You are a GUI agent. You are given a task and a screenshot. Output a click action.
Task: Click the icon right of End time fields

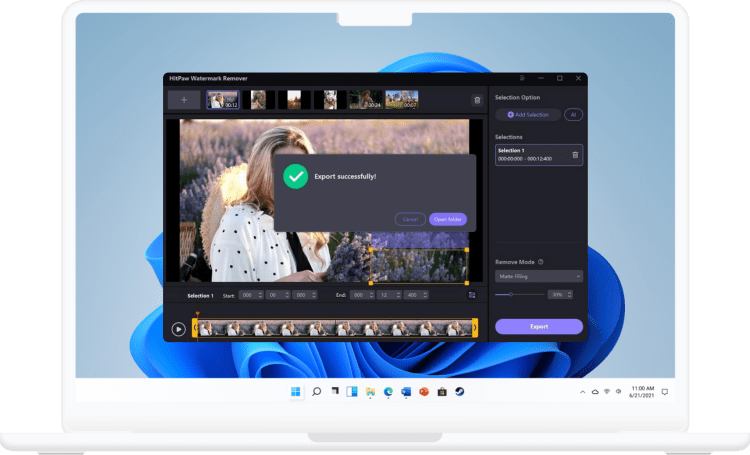pyautogui.click(x=472, y=295)
